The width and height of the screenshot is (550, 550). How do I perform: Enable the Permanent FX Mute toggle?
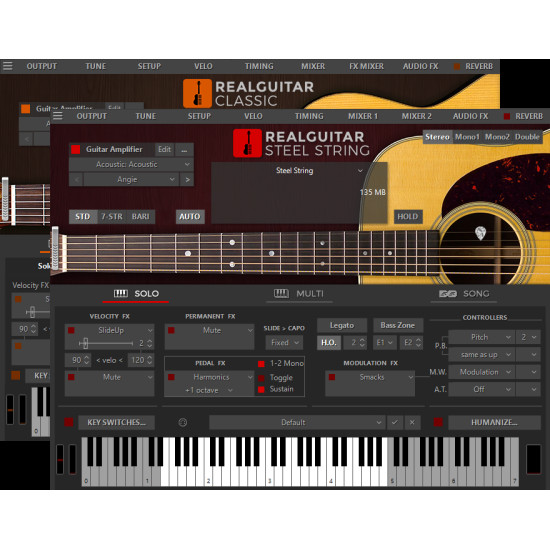click(x=171, y=330)
